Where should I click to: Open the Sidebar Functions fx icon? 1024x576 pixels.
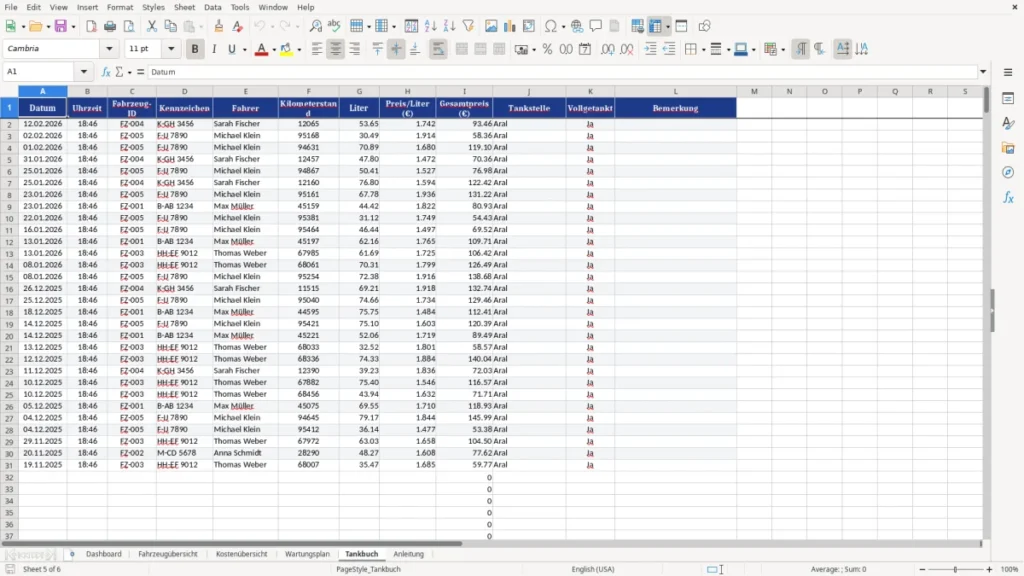click(x=1008, y=197)
